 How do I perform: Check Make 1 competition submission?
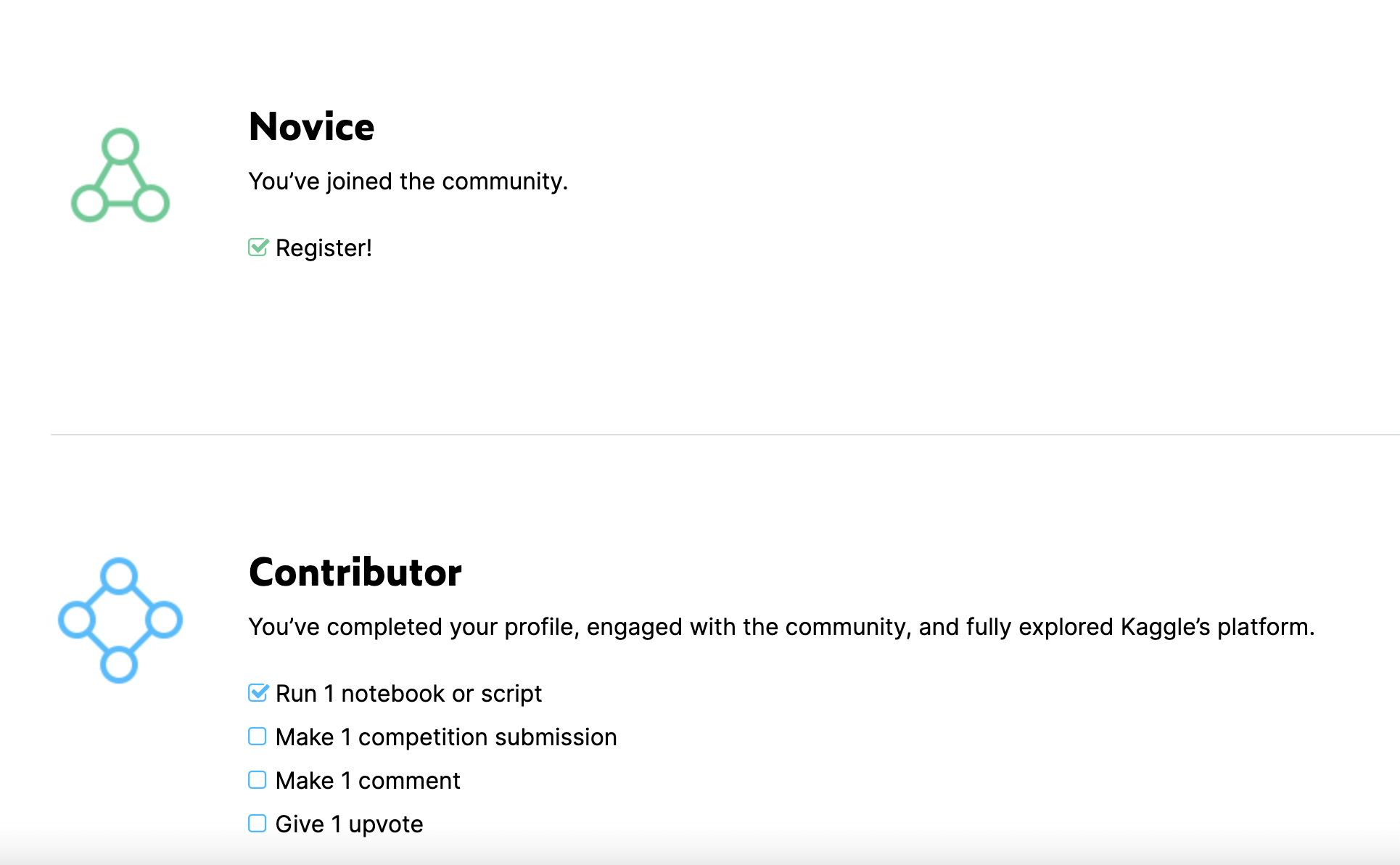click(258, 737)
